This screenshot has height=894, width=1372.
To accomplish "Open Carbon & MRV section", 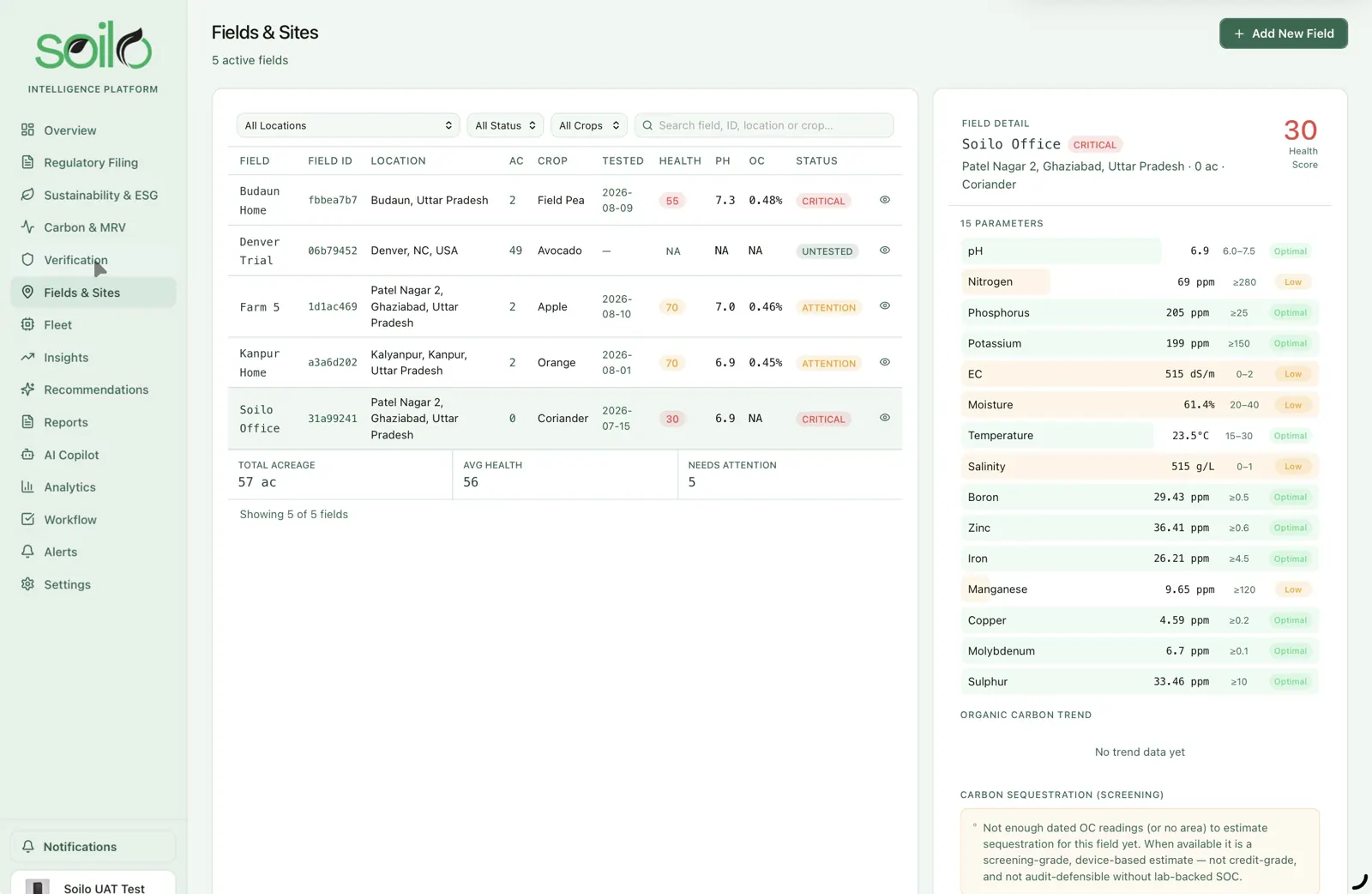I will click(x=93, y=227).
